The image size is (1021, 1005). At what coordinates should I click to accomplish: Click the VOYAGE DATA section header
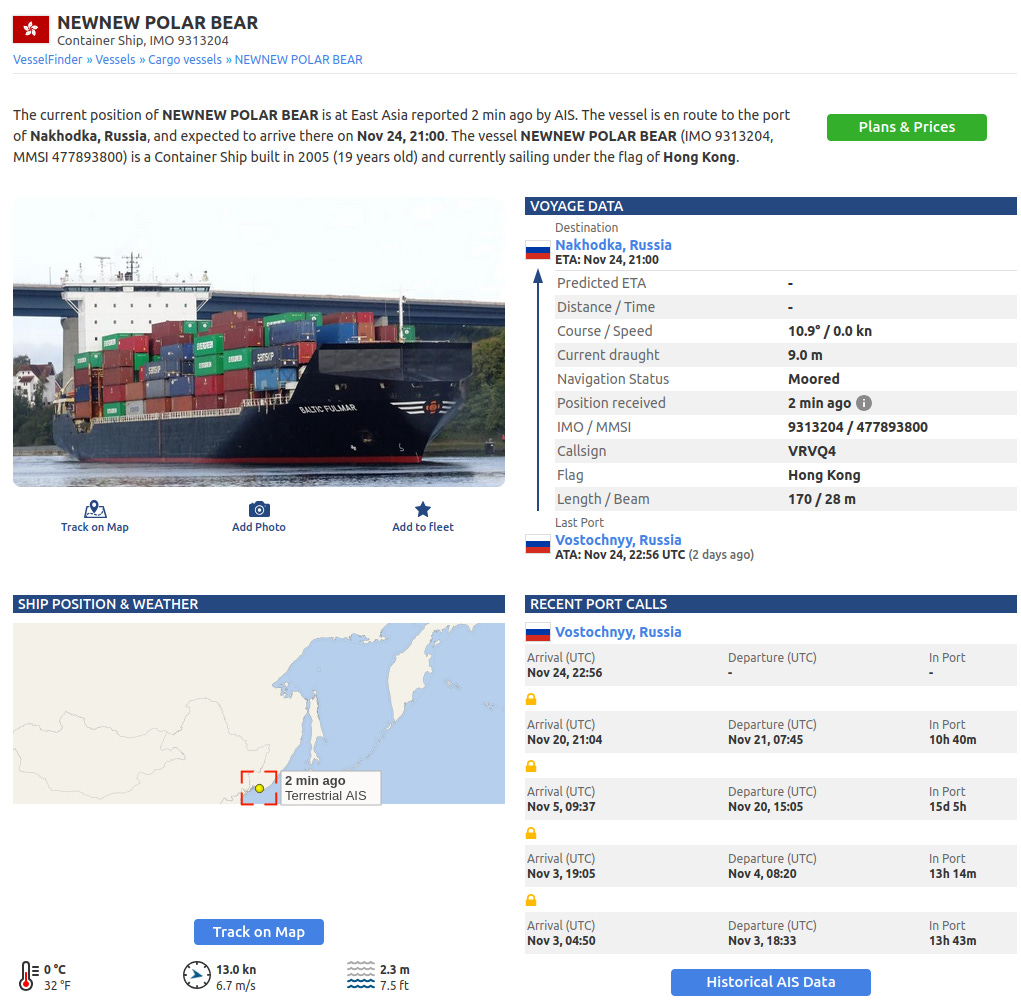[770, 206]
